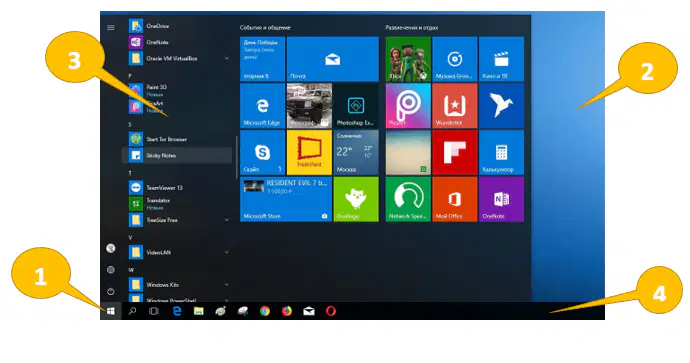This screenshot has width=690, height=363.
Task: Open the Calculator tile
Action: (501, 152)
